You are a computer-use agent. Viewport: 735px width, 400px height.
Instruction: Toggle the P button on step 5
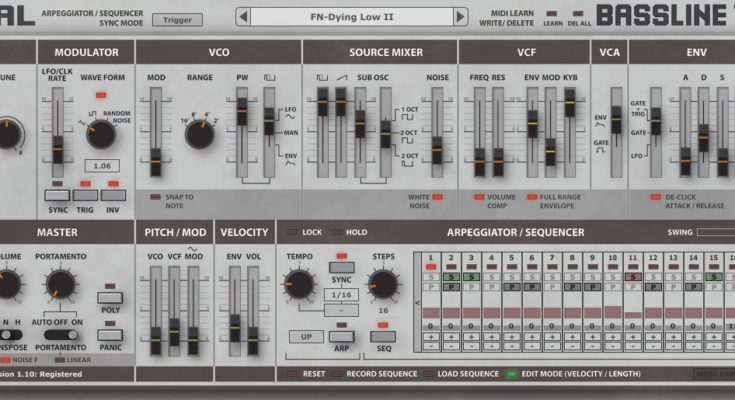(511, 287)
